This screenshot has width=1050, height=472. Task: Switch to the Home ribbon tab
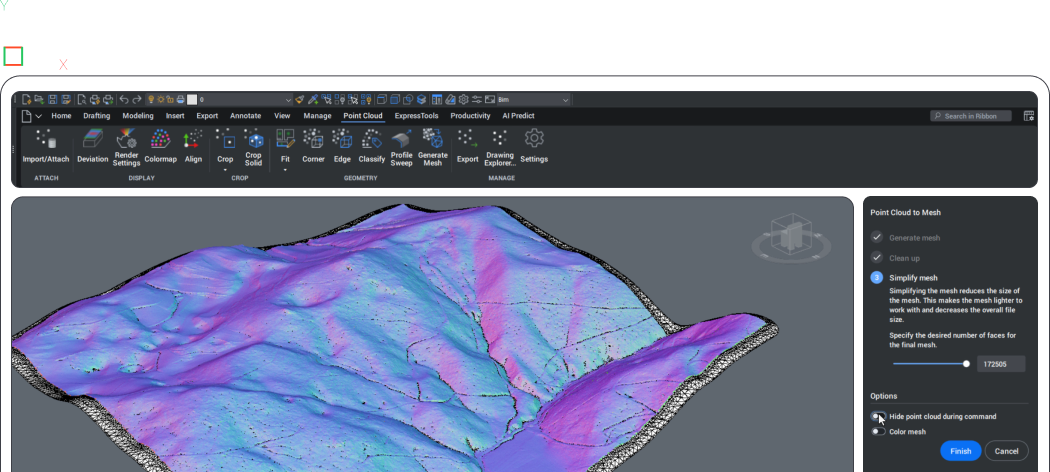click(61, 116)
